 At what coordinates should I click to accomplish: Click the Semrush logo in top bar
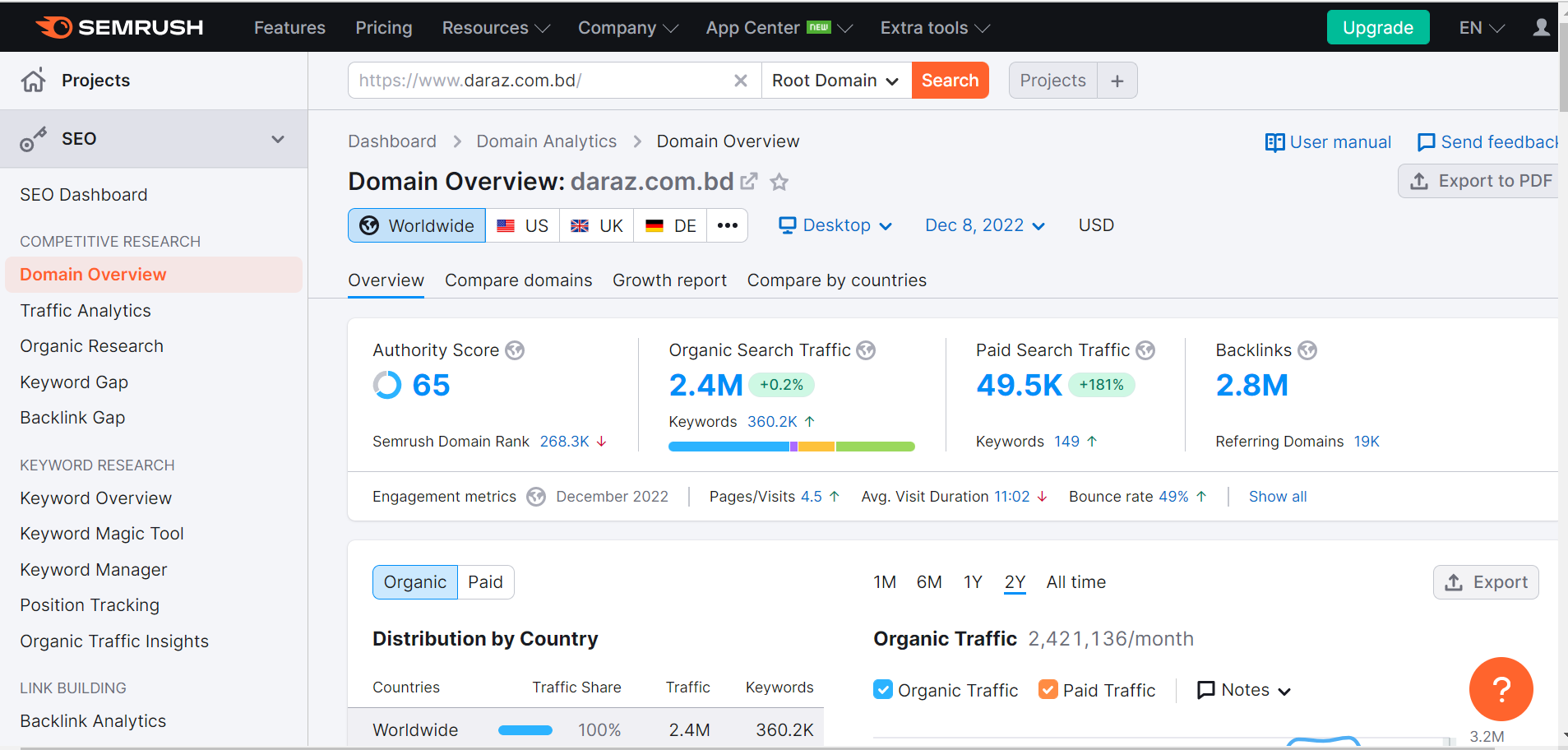[120, 26]
